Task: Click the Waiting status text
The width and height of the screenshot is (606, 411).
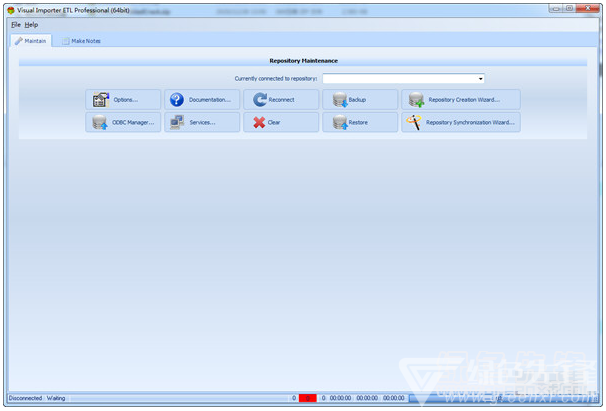Action: tap(56, 398)
